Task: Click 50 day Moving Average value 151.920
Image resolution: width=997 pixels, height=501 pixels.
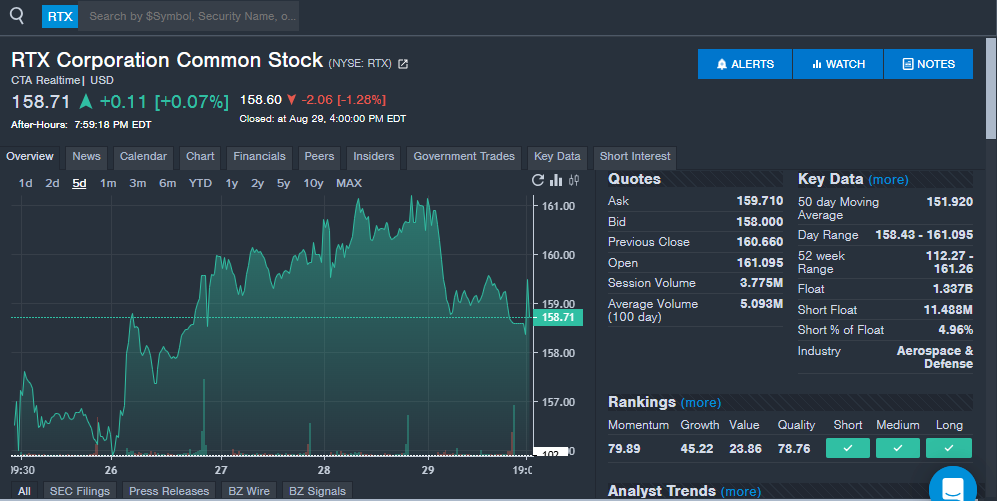Action: 949,202
